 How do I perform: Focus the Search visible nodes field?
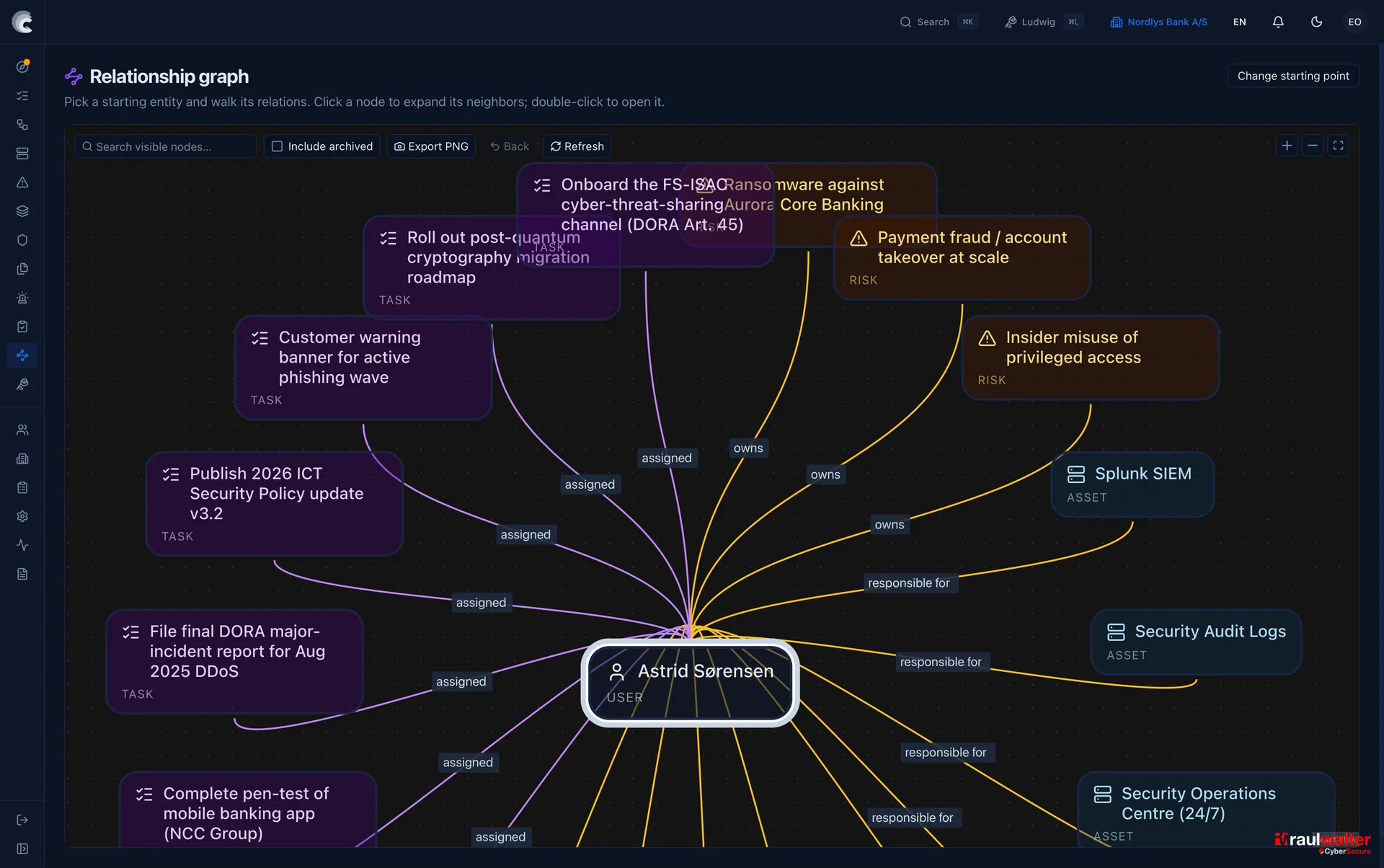[x=166, y=146]
